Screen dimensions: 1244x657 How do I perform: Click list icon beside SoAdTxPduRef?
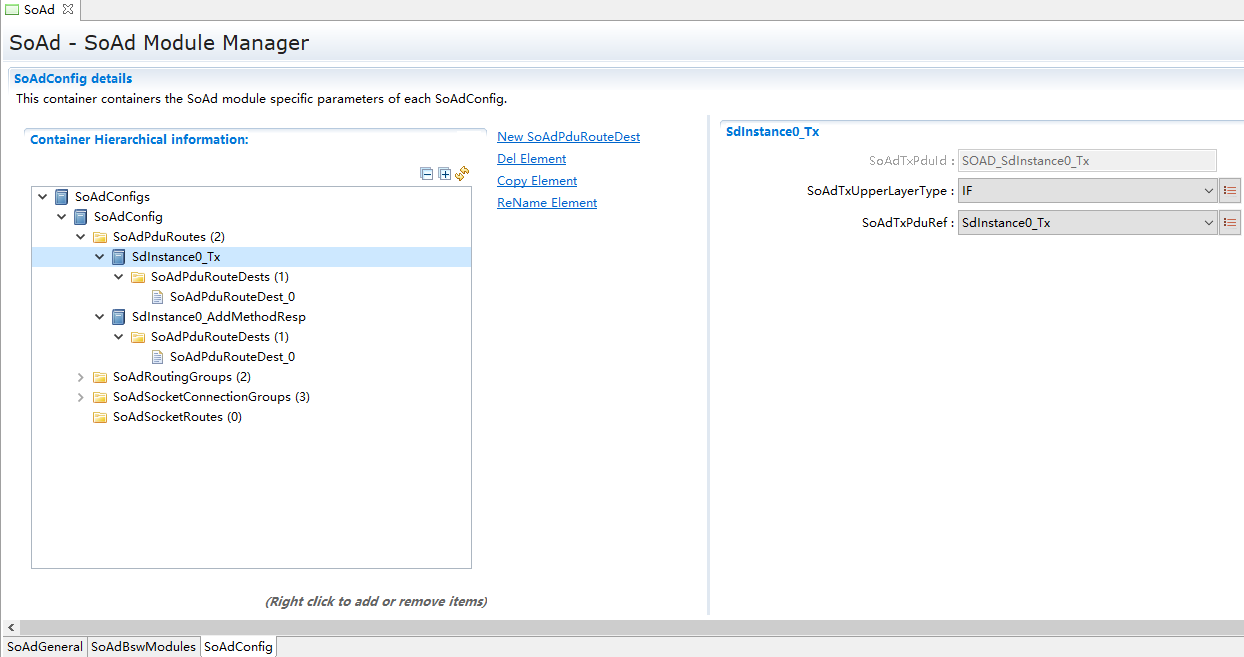point(1230,223)
